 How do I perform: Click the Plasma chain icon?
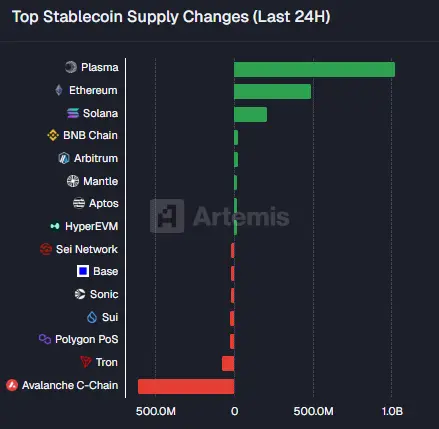tap(71, 67)
